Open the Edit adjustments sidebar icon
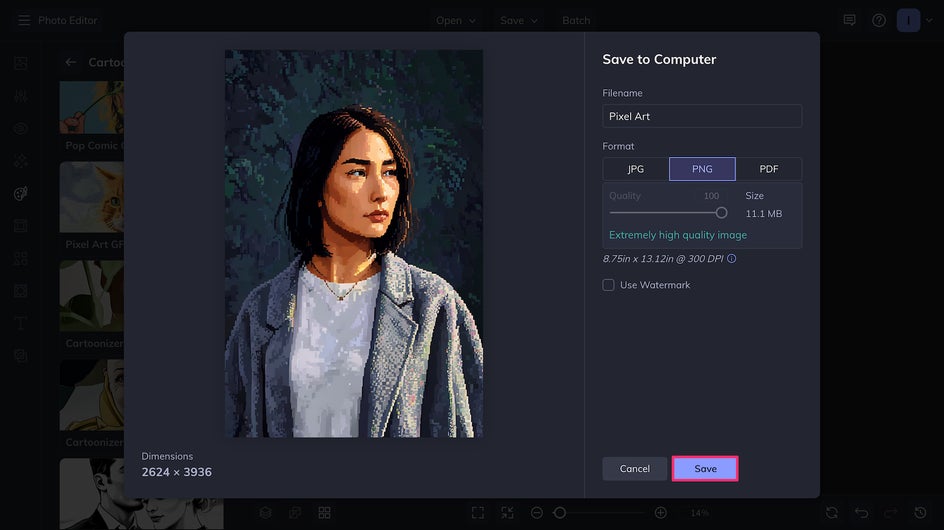The height and width of the screenshot is (530, 944). tap(20, 96)
